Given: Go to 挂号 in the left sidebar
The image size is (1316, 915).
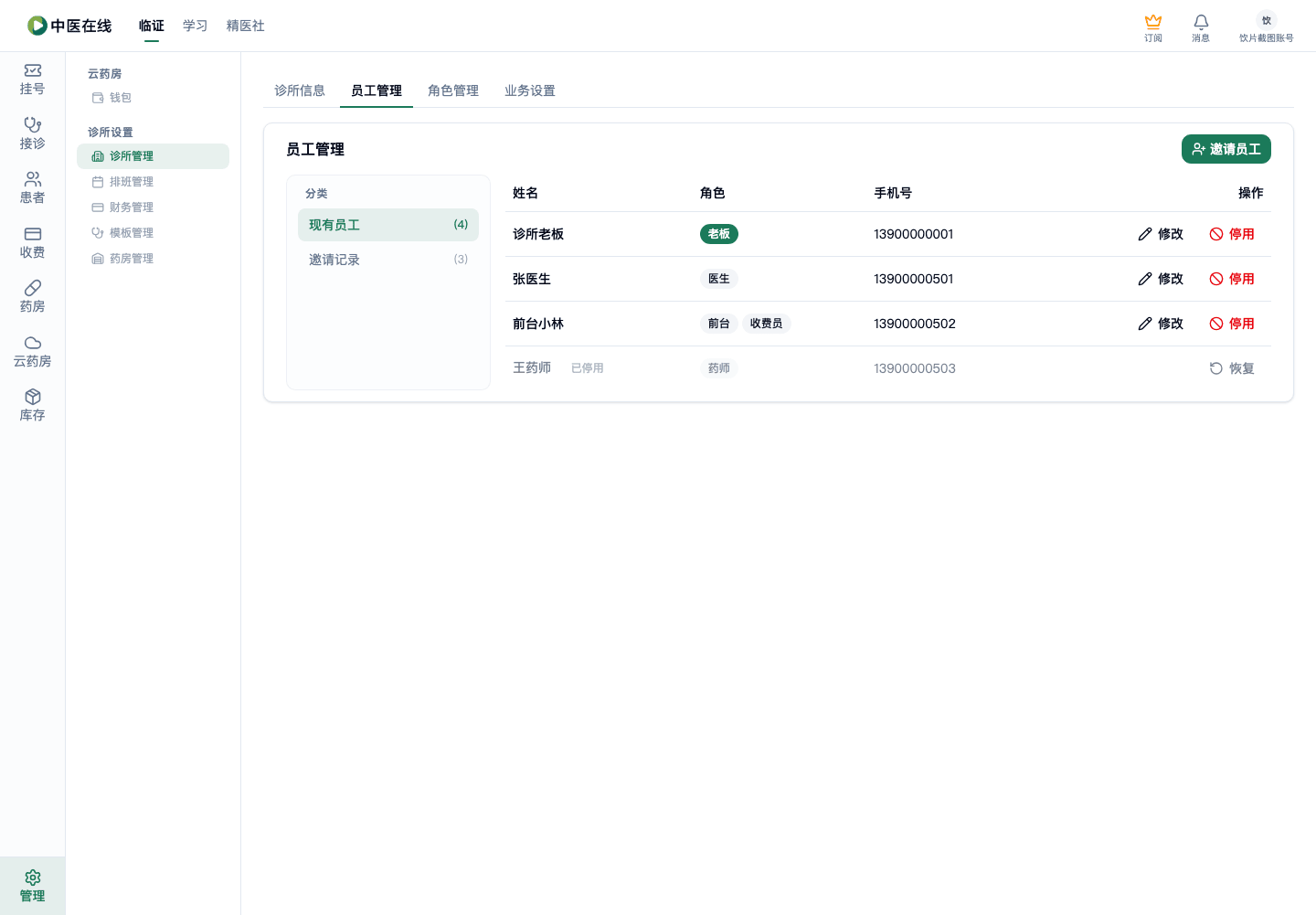Looking at the screenshot, I should (x=33, y=80).
